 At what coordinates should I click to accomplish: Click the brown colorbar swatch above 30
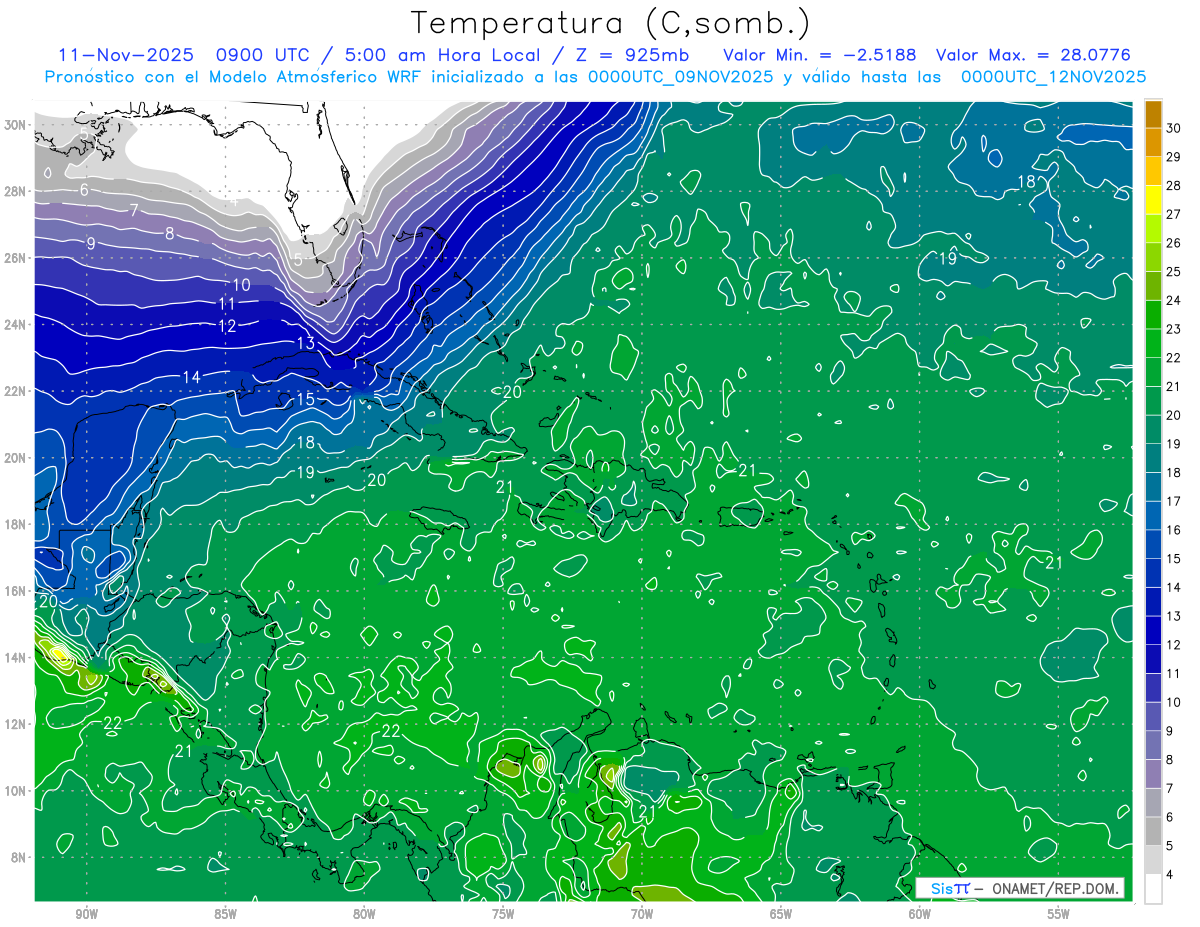[1153, 114]
